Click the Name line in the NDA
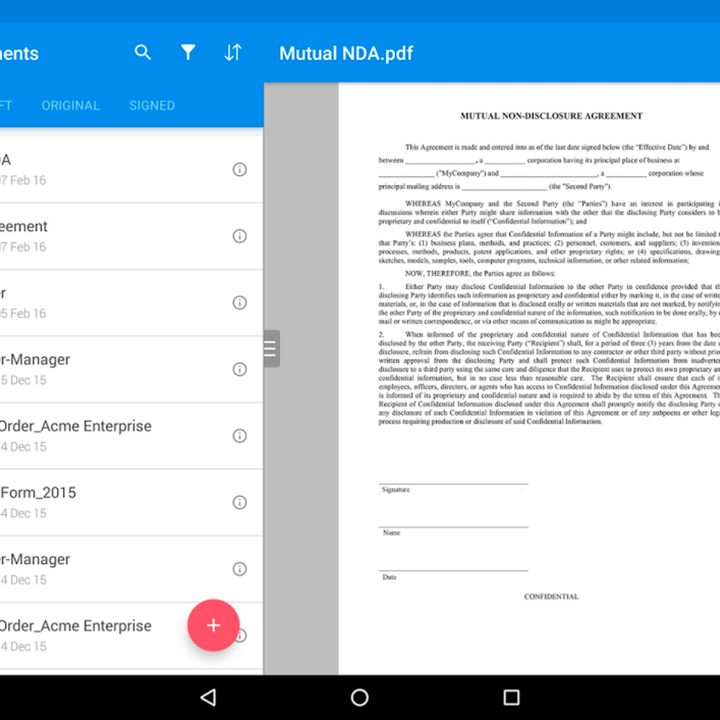The height and width of the screenshot is (720, 720). point(453,526)
